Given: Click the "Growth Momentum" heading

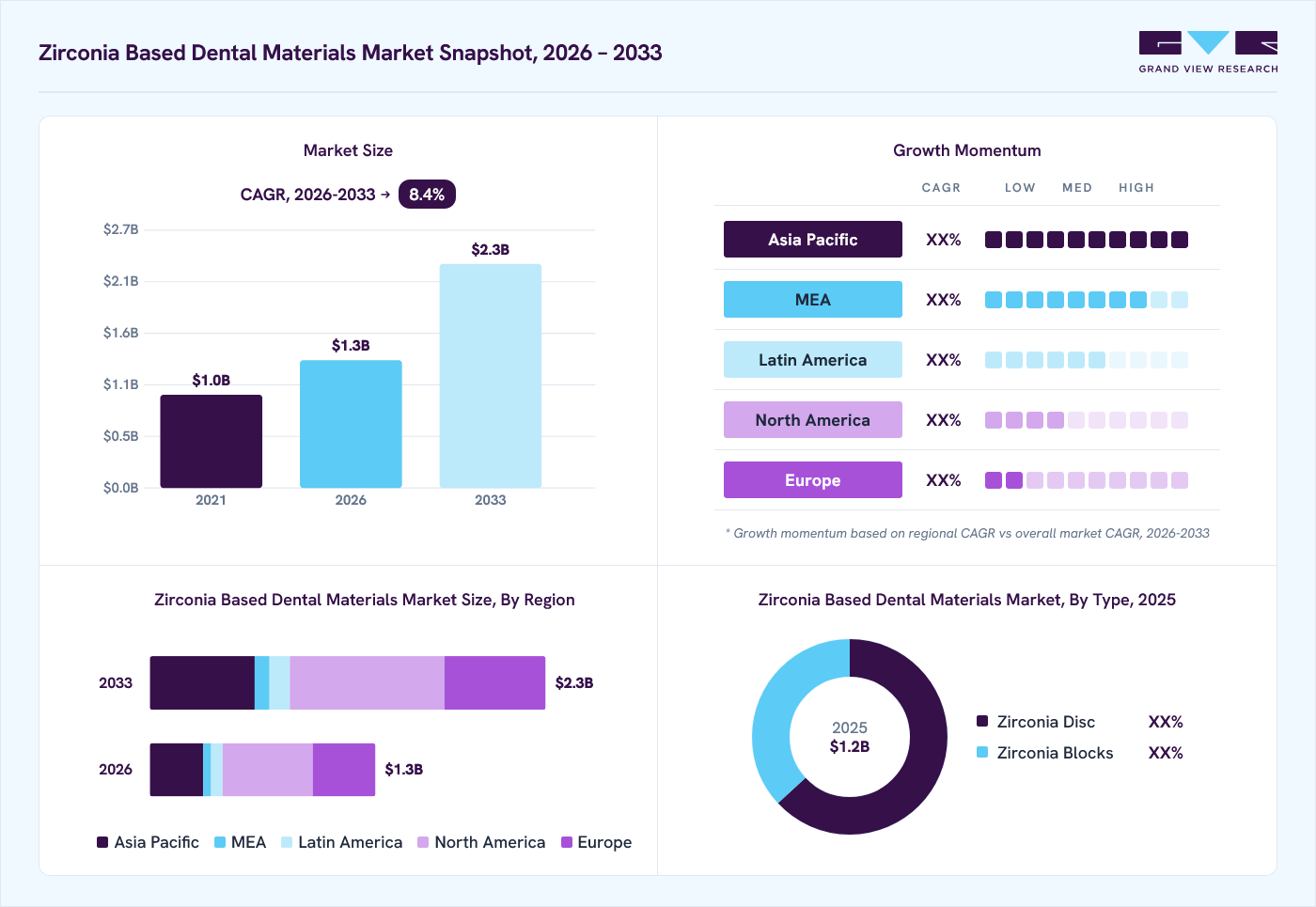Looking at the screenshot, I should (967, 150).
